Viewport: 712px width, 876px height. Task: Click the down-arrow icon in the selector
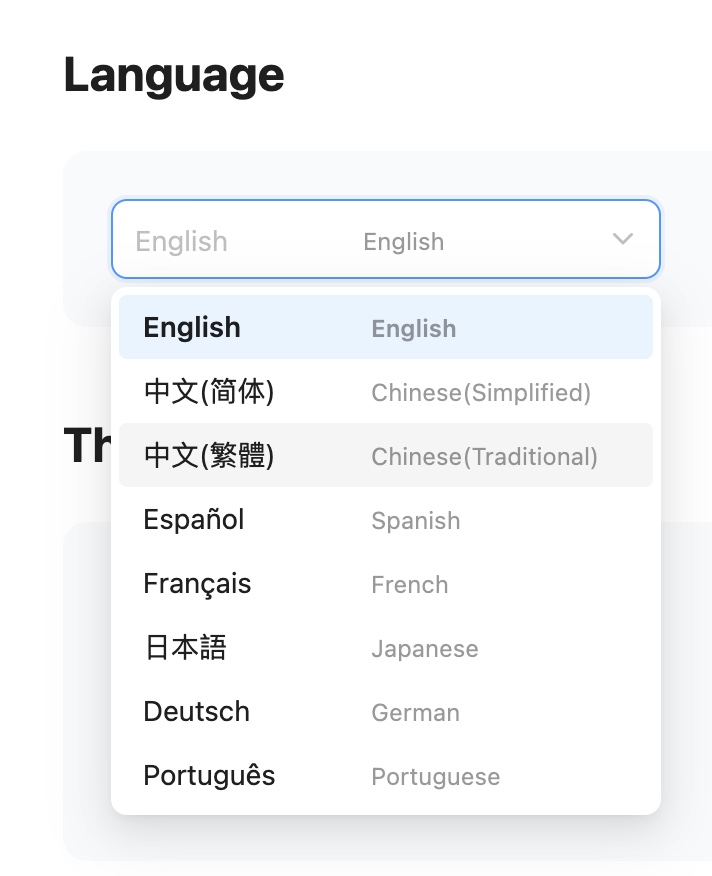click(622, 239)
